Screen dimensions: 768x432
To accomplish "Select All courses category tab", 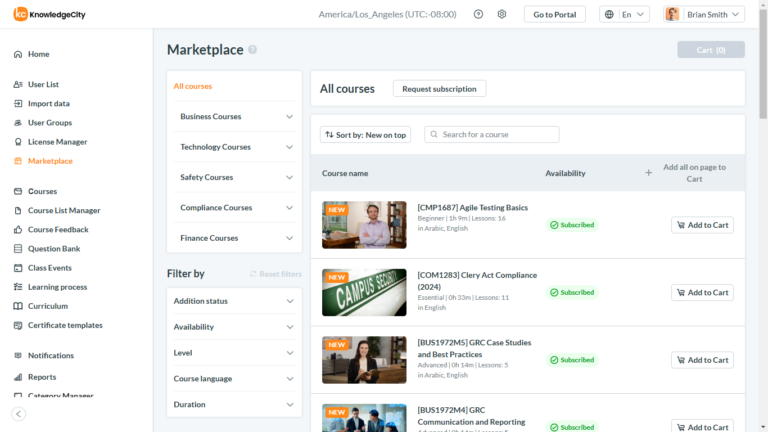I will (193, 86).
